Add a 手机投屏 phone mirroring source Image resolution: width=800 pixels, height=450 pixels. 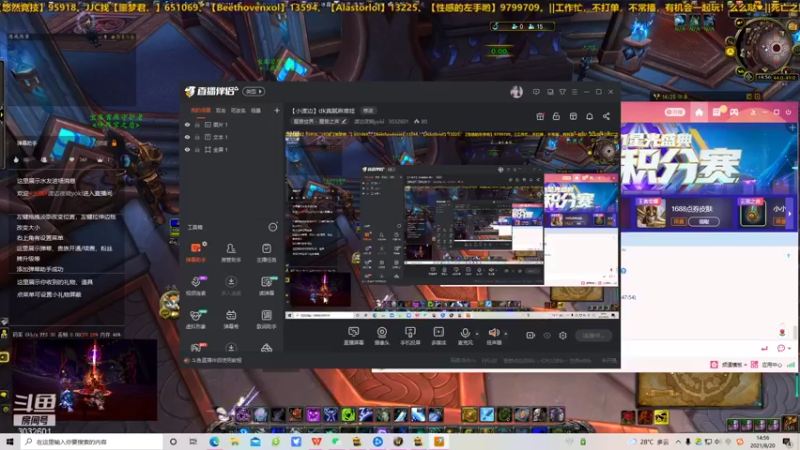(410, 336)
